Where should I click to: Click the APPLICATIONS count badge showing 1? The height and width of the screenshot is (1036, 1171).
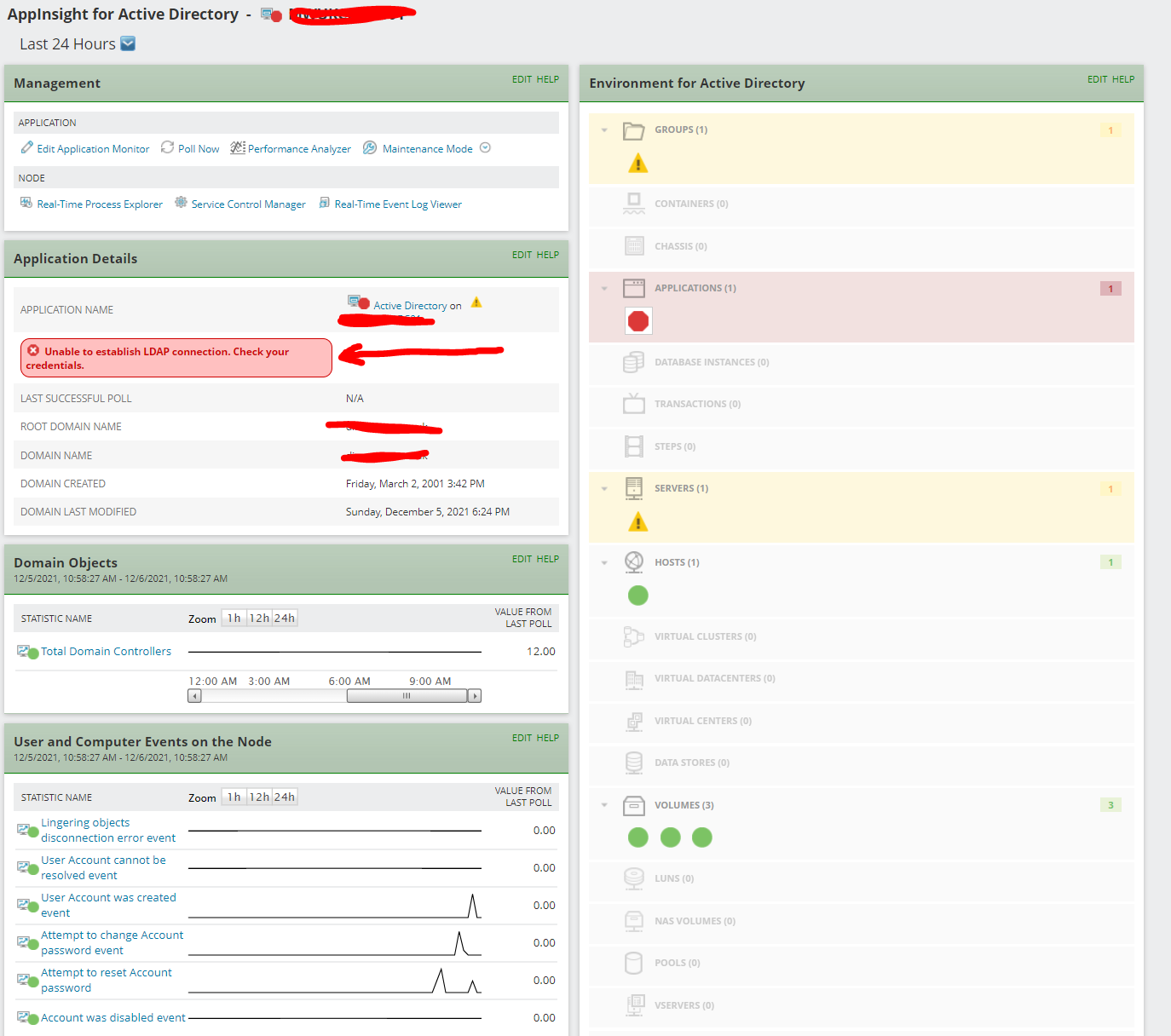click(1110, 289)
